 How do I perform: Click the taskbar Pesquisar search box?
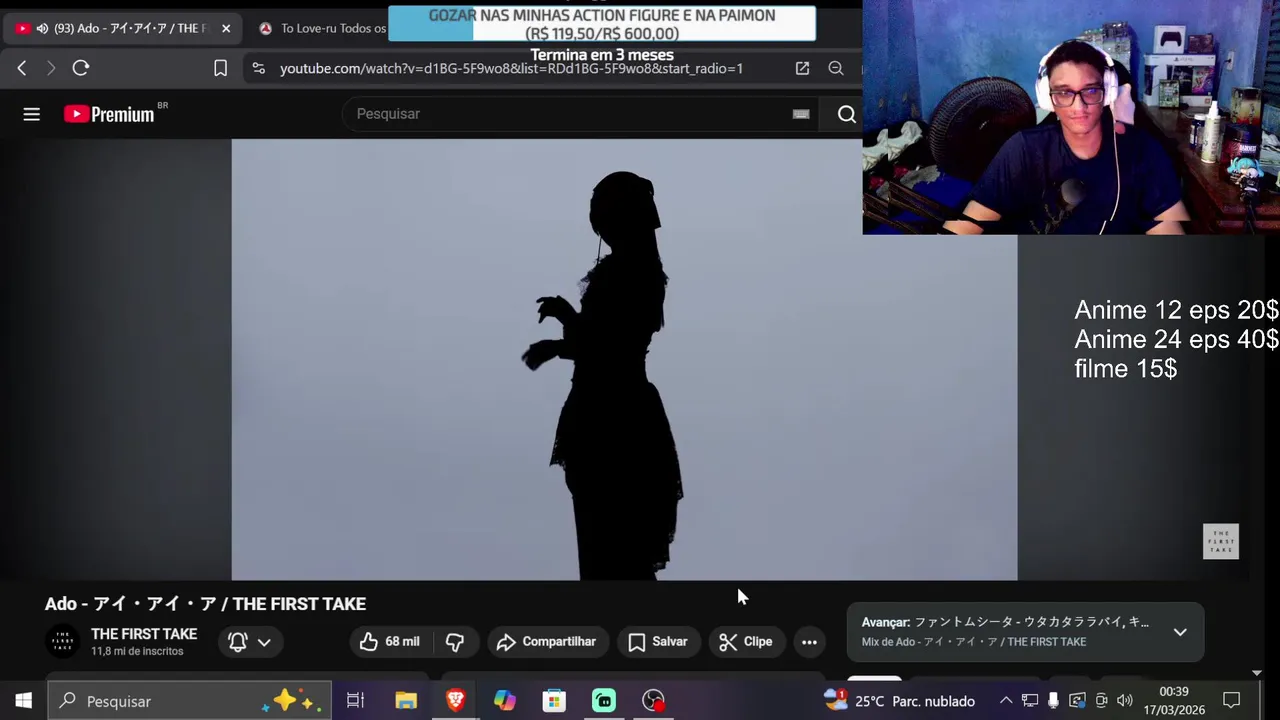pyautogui.click(x=189, y=701)
